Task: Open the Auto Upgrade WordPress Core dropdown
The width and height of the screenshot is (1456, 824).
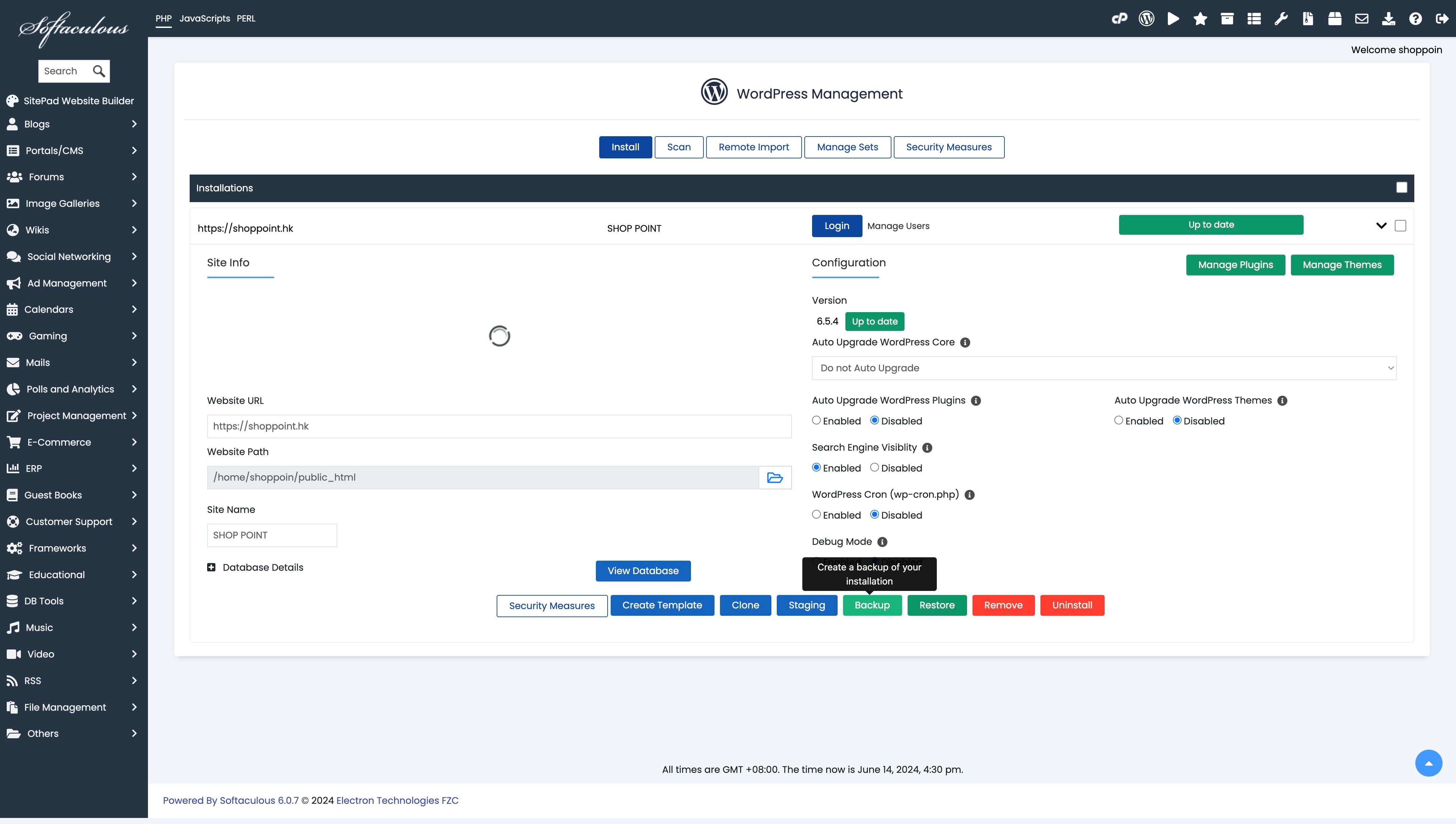Action: 1104,368
